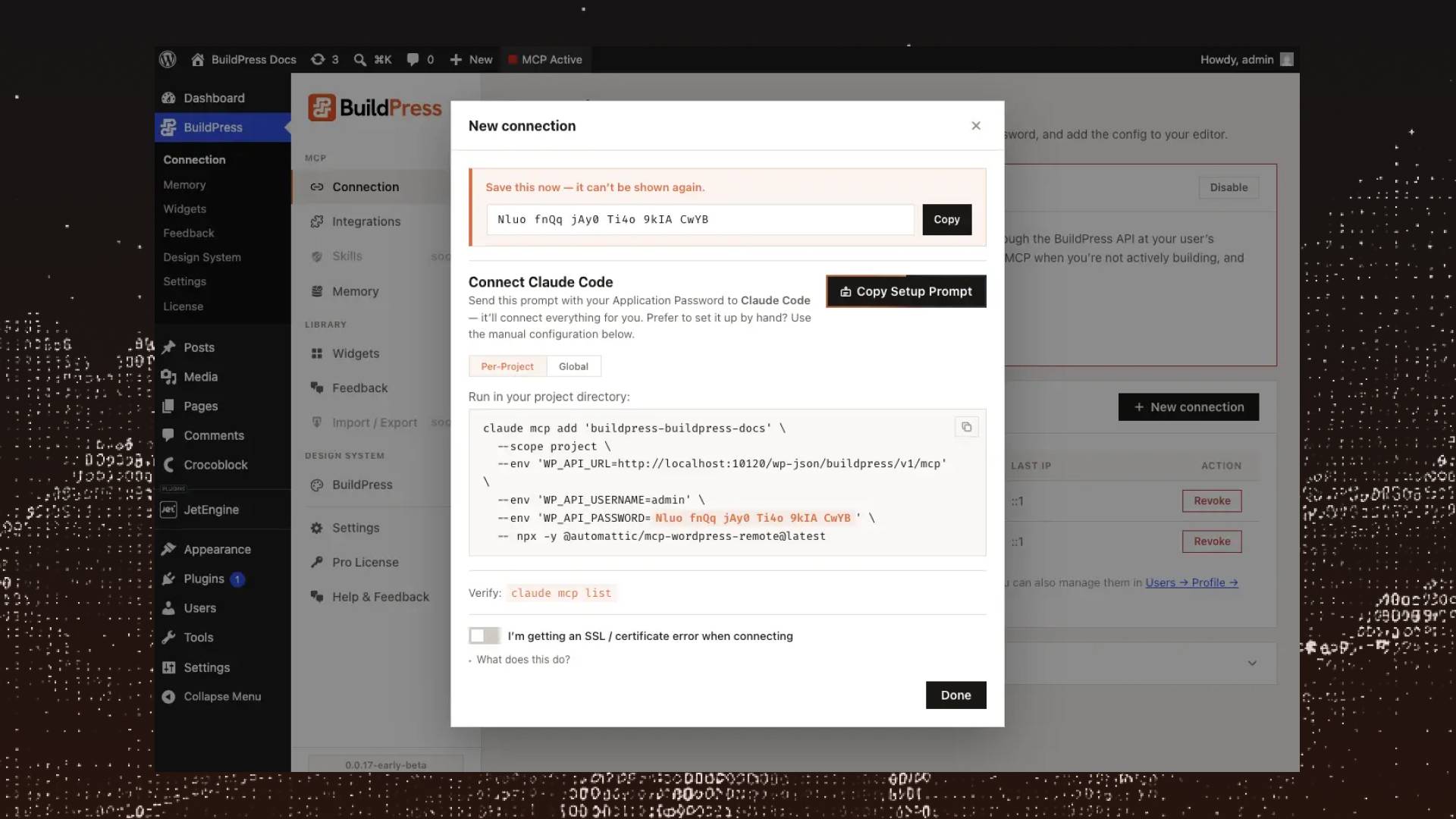Image resolution: width=1456 pixels, height=819 pixels.
Task: Open Pages in the sidebar
Action: (200, 406)
